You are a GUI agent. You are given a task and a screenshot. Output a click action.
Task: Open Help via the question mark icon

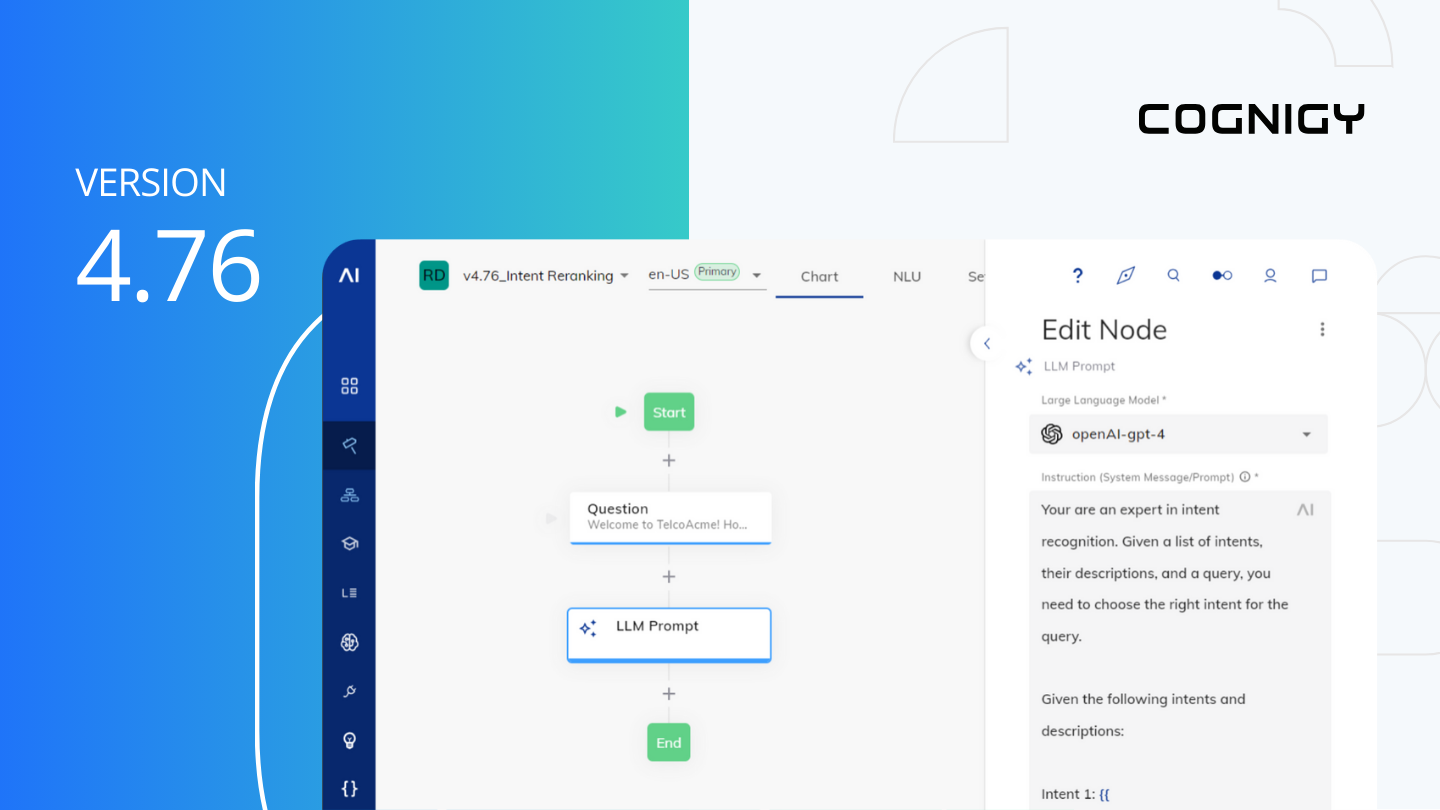point(1077,275)
